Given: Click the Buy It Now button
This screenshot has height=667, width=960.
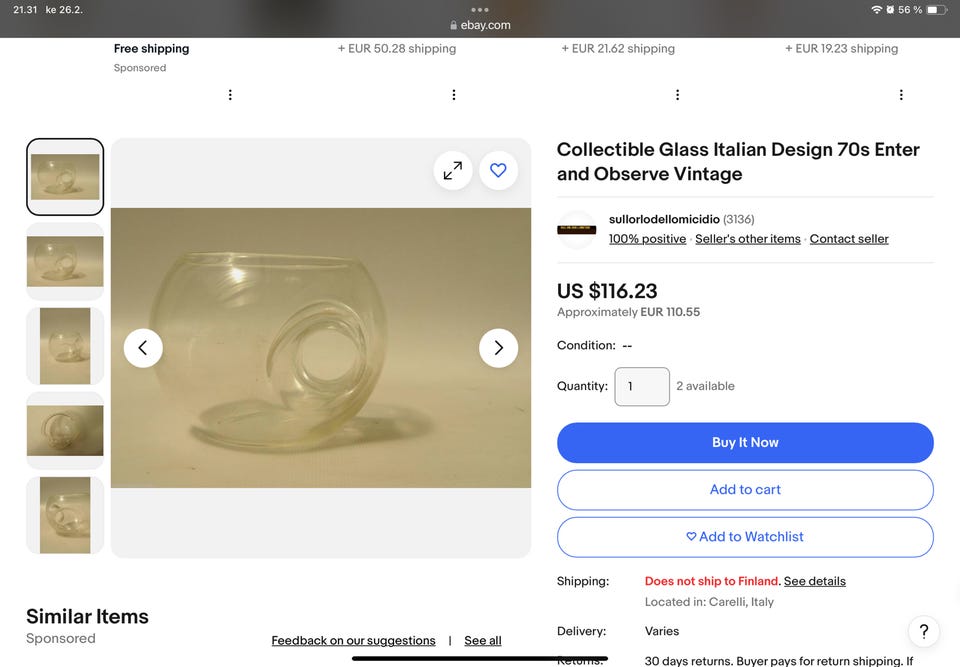Looking at the screenshot, I should pos(745,443).
